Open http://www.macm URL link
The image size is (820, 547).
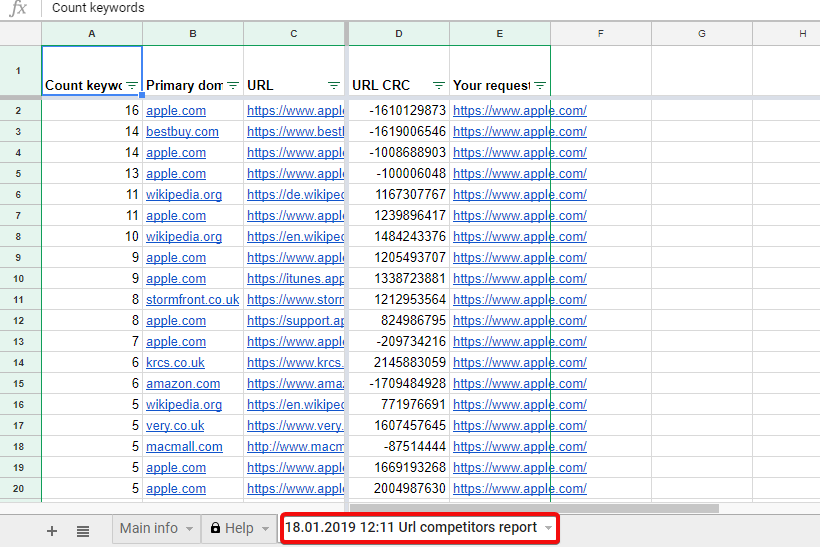click(x=295, y=447)
